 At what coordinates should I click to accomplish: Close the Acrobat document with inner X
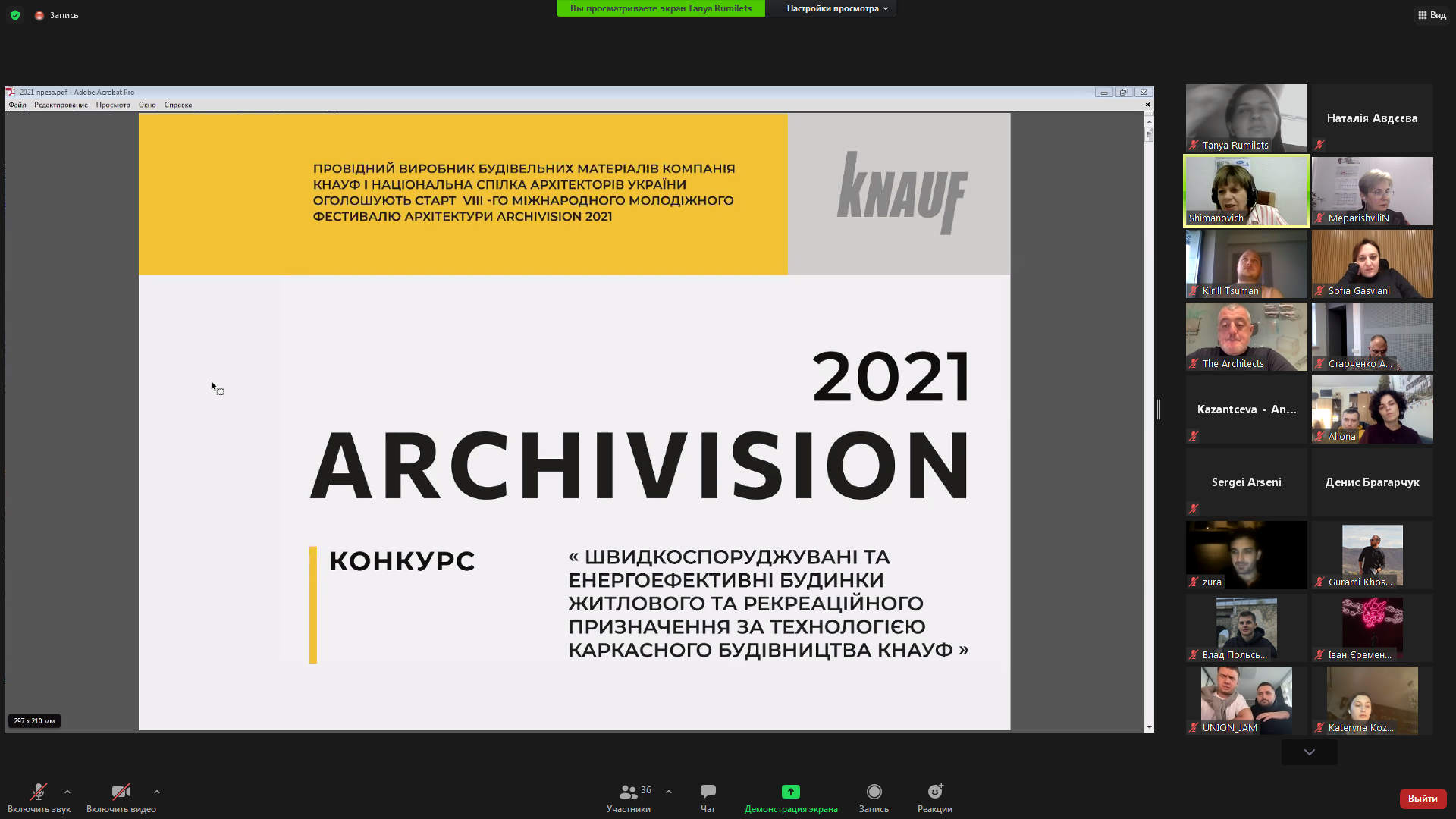tap(1147, 105)
